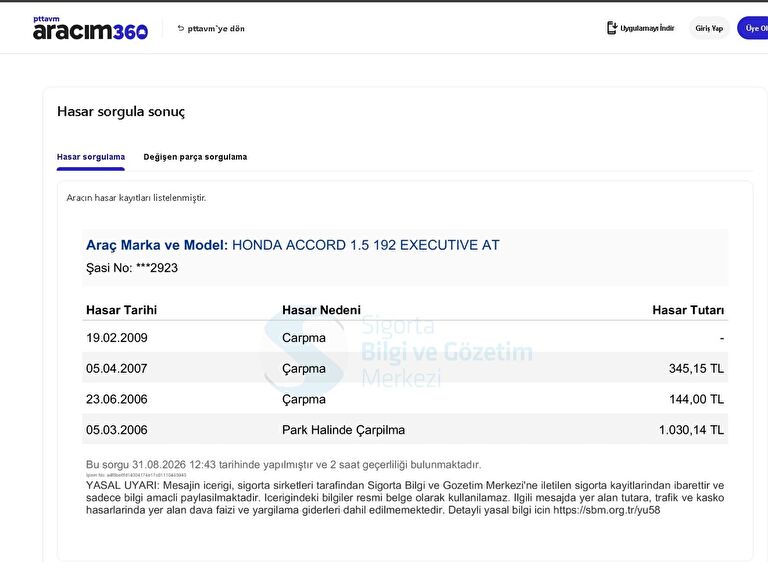Screen dimensions: 768x562
Task: Click the Aracın hasar kayıtları listelenmiştir text
Action: 136,198
